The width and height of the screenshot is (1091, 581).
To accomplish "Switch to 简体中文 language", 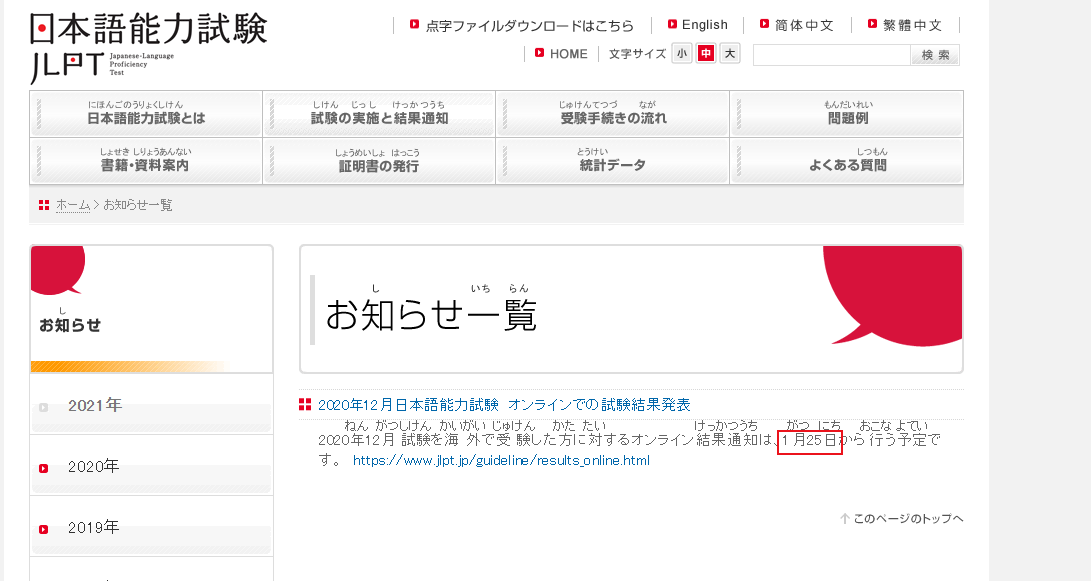I will tap(804, 25).
